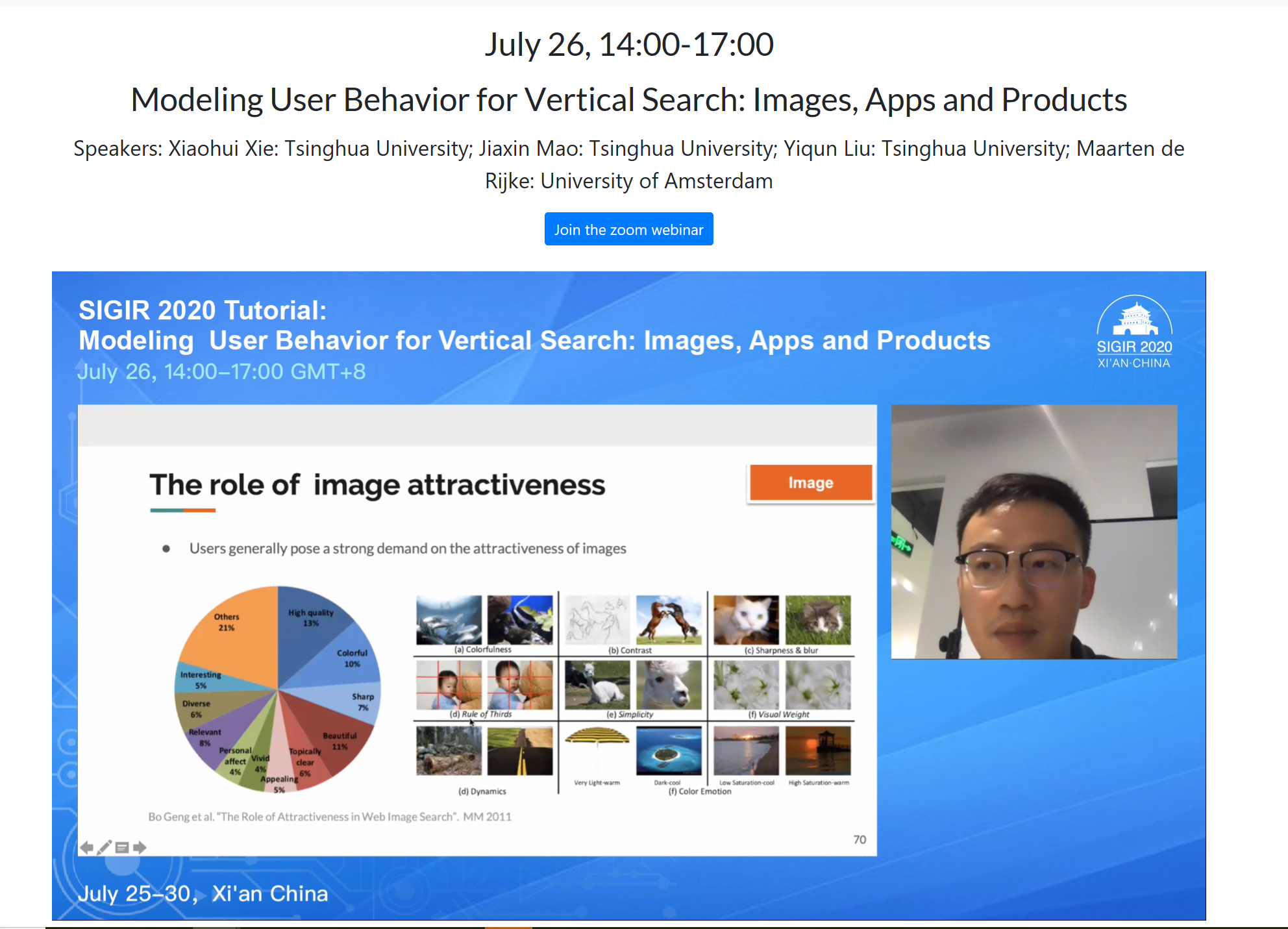Click the Visual Weight flower images

(782, 685)
